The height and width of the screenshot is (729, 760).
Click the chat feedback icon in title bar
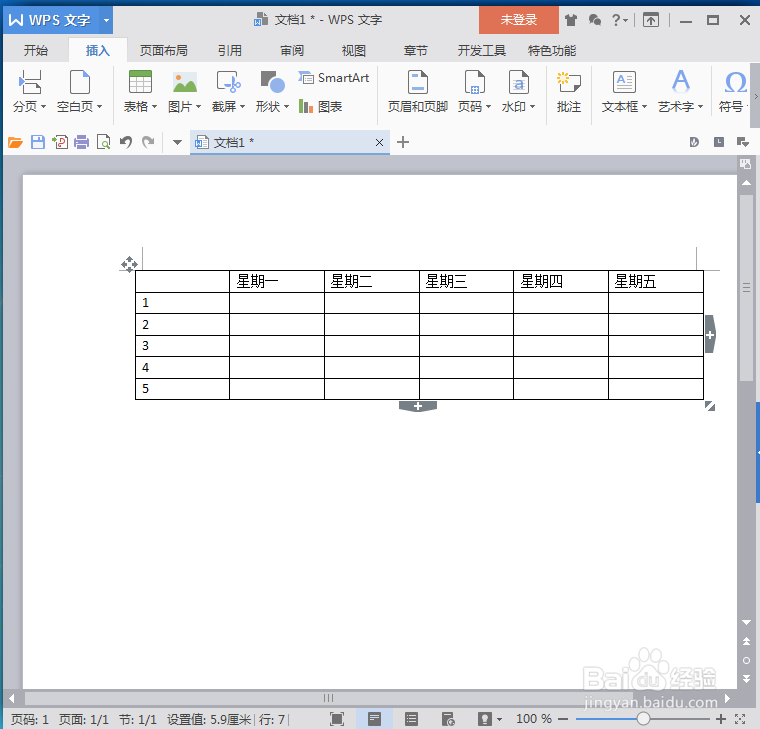[x=595, y=20]
